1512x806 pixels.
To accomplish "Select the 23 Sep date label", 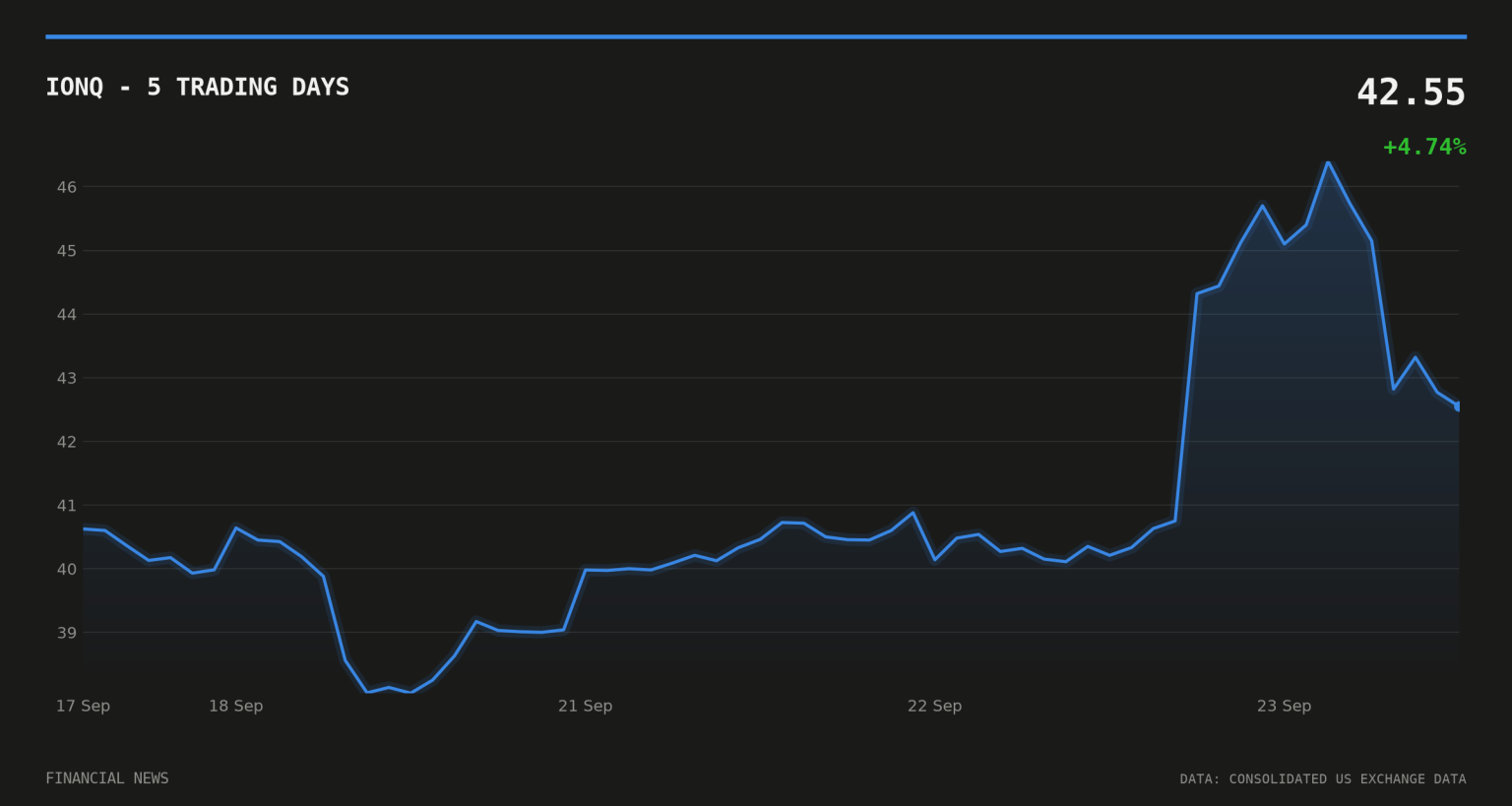I will [1284, 706].
